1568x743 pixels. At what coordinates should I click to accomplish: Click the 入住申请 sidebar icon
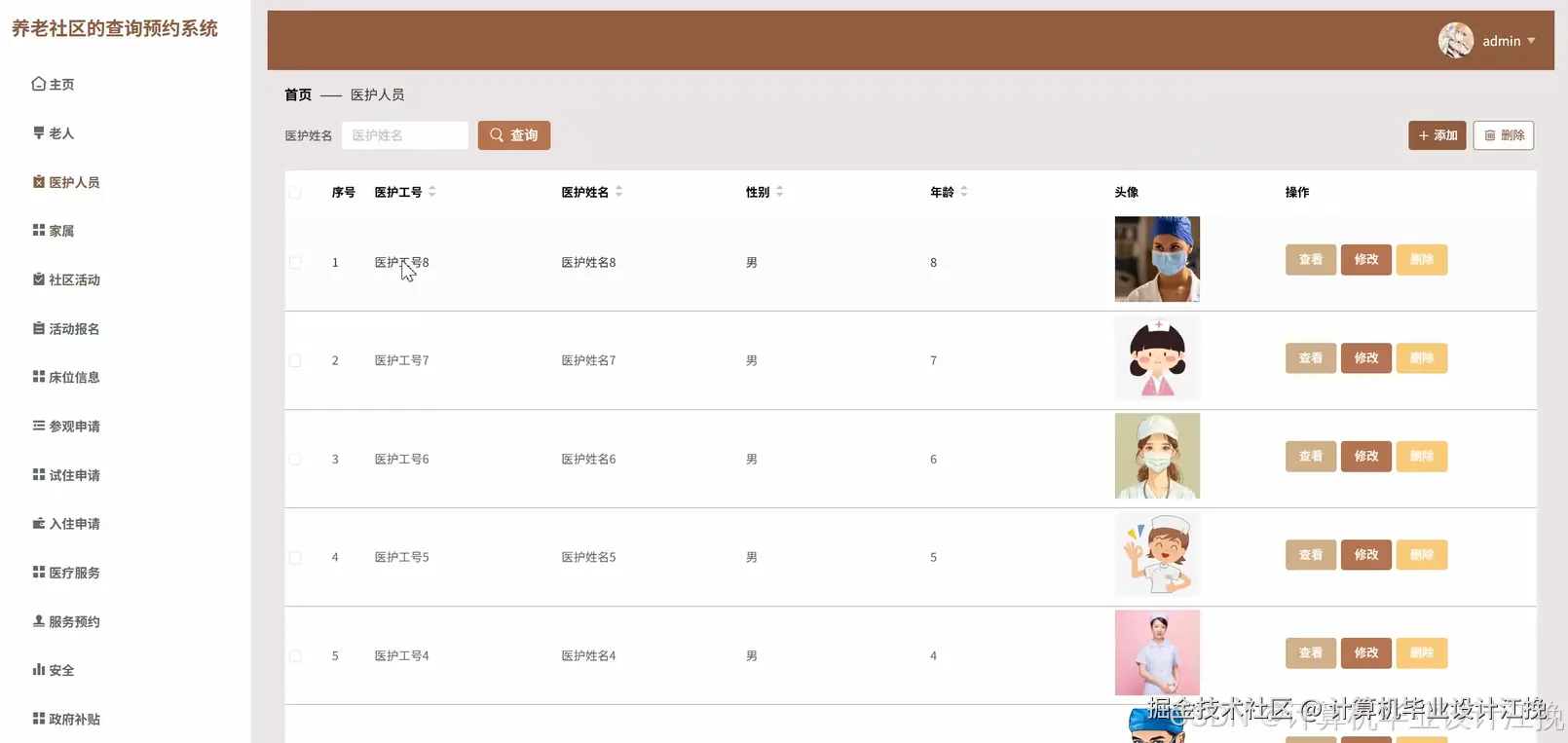coord(38,524)
